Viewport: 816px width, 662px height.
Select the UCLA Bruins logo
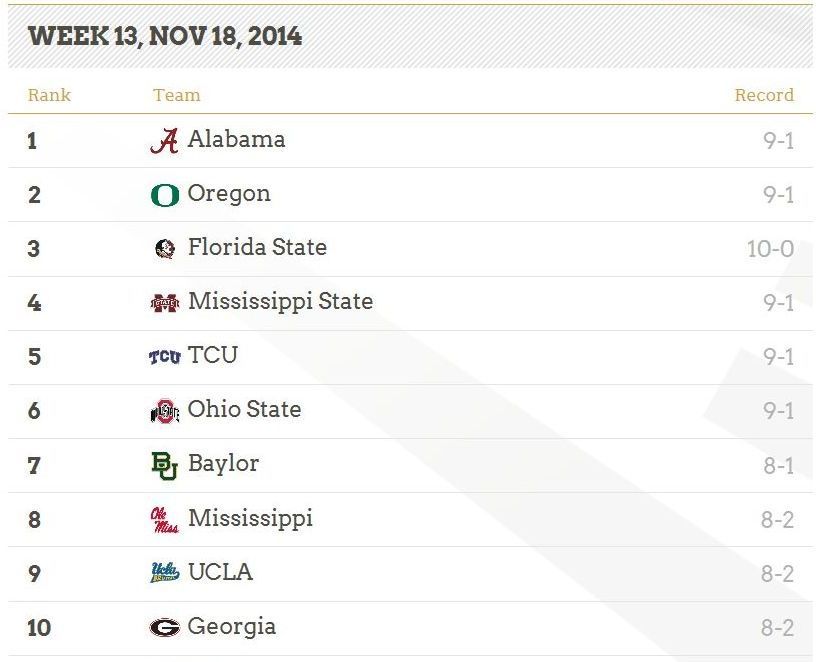click(165, 572)
